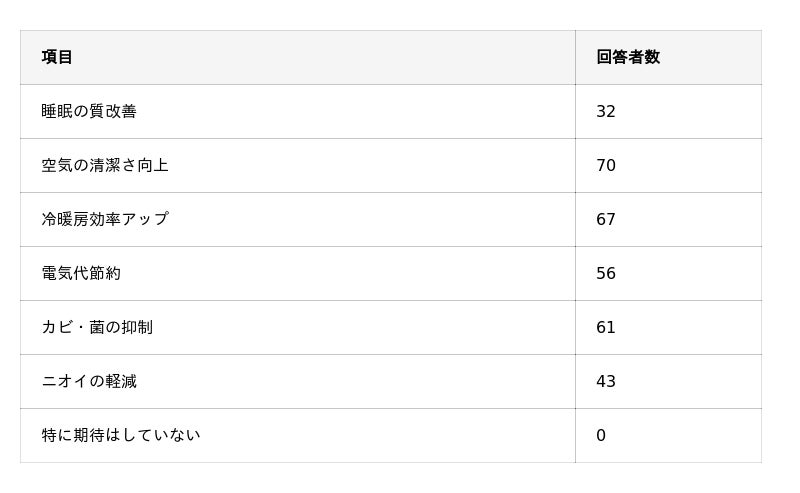Select the 冷暖房効率アップ cell

point(297,219)
